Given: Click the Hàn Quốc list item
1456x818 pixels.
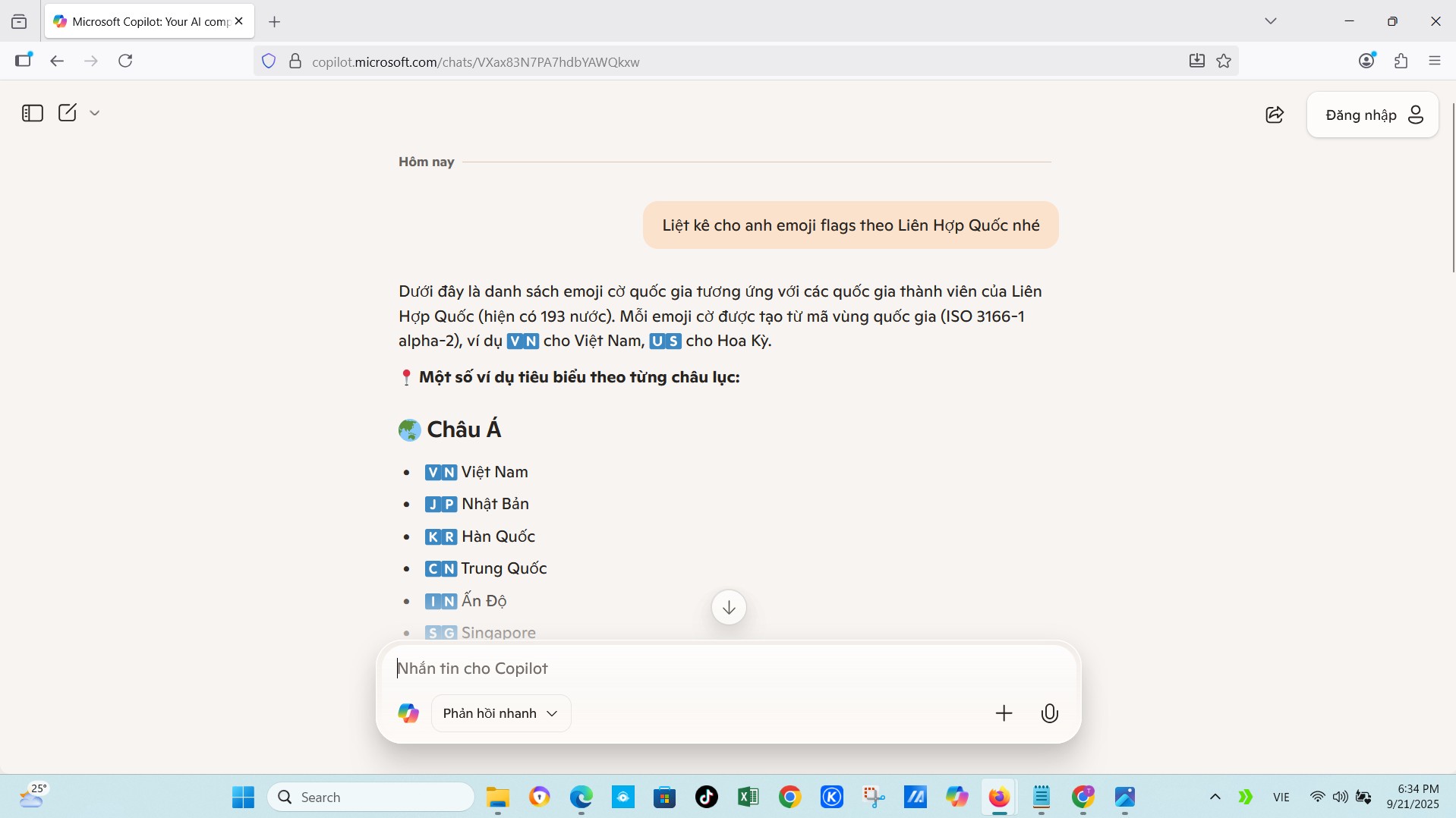Looking at the screenshot, I should click(x=481, y=536).
